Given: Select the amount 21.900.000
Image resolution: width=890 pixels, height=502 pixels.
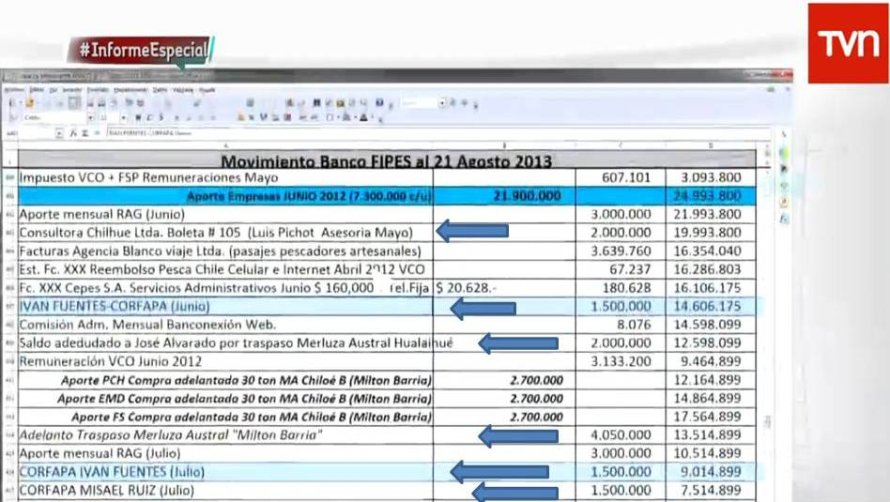Looking at the screenshot, I should tap(504, 196).
